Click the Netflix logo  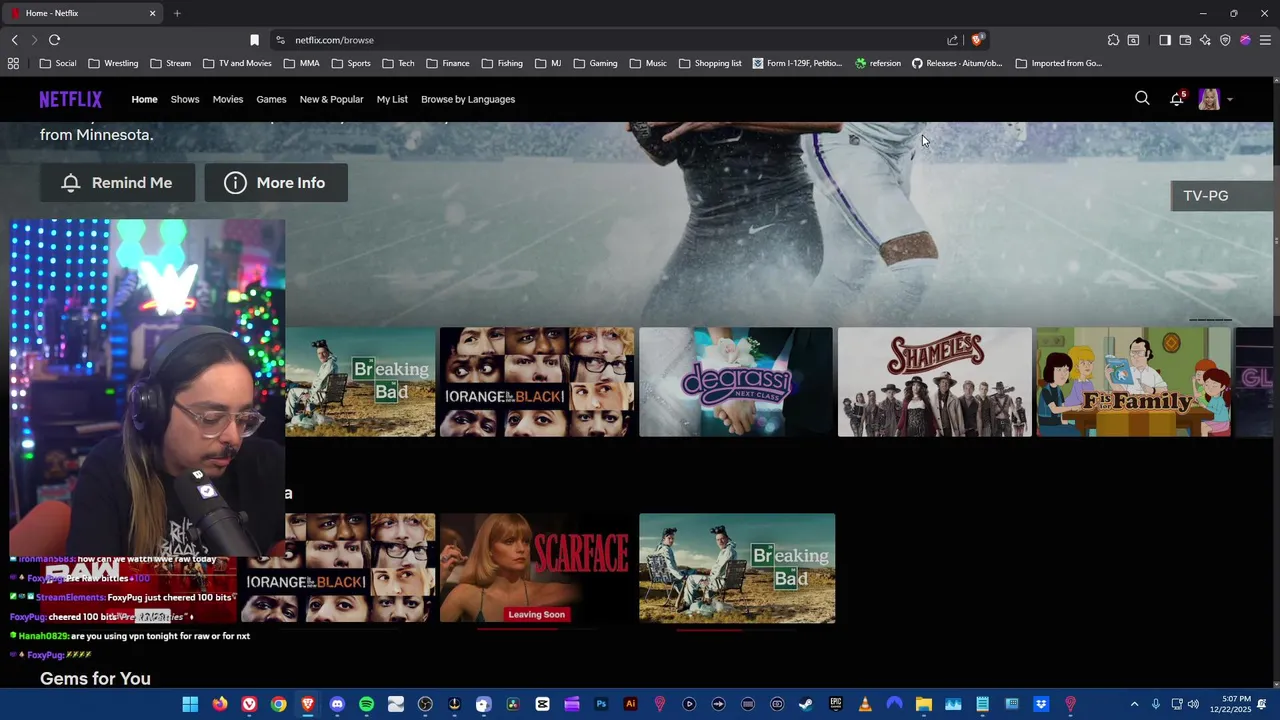coord(70,99)
